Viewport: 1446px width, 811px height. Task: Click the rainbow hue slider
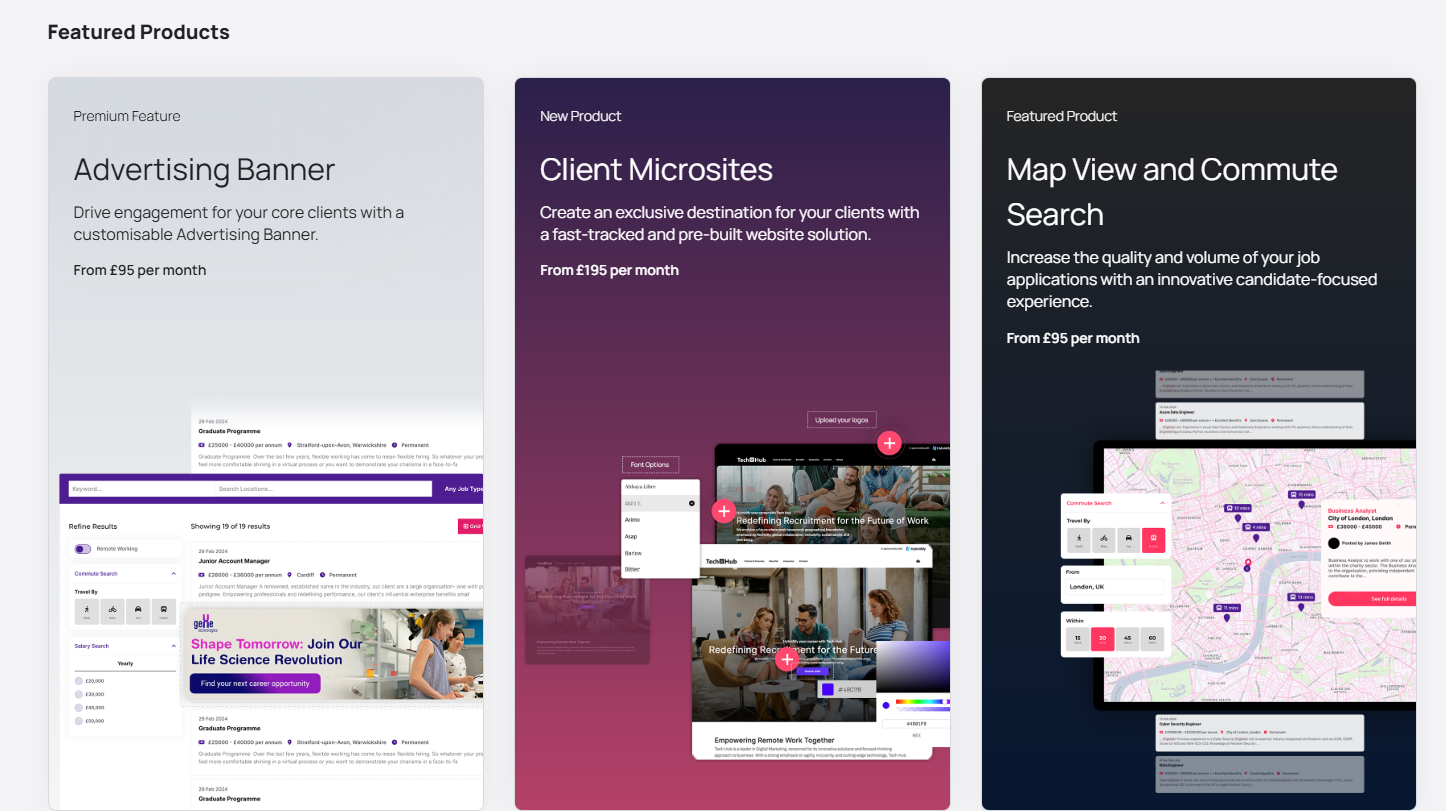click(921, 702)
